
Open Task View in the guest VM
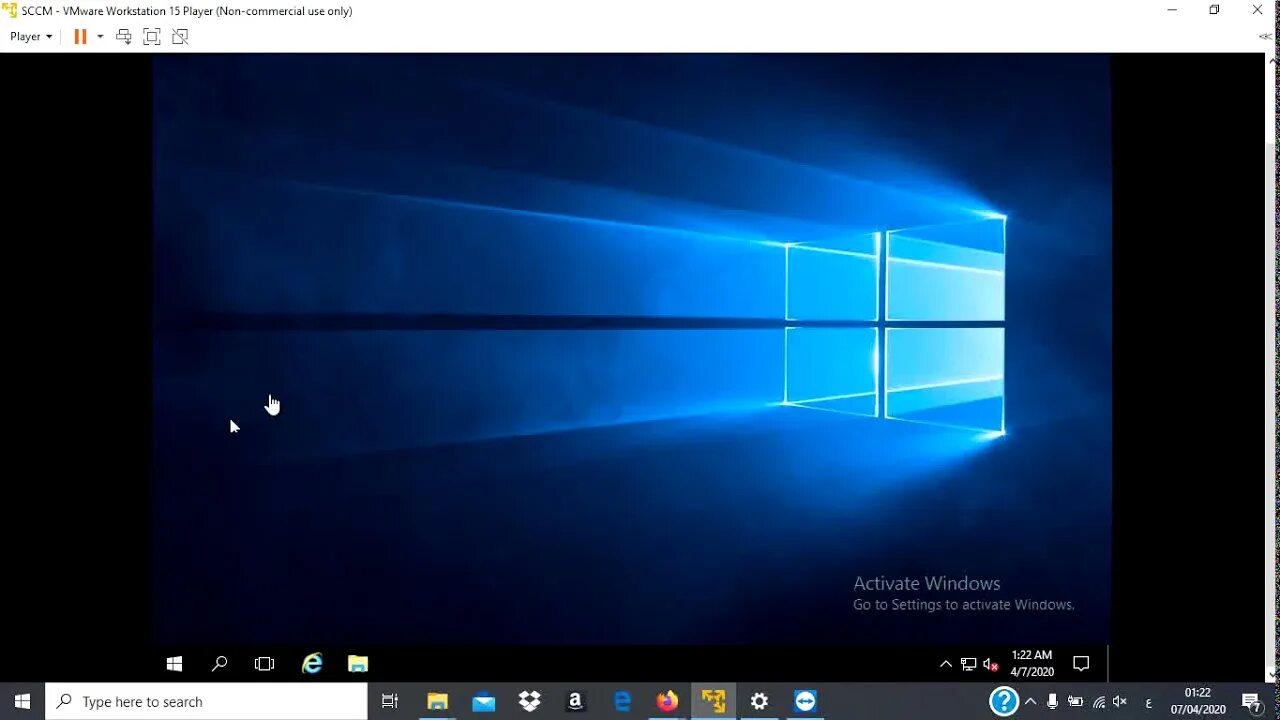pos(265,663)
